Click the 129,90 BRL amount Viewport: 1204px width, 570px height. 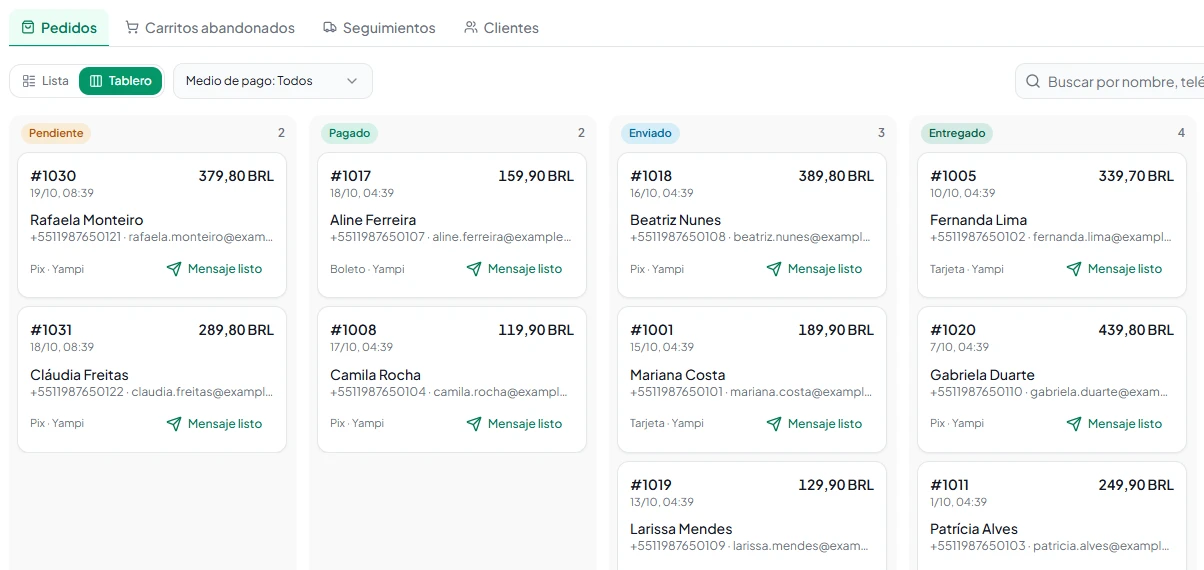(x=836, y=485)
